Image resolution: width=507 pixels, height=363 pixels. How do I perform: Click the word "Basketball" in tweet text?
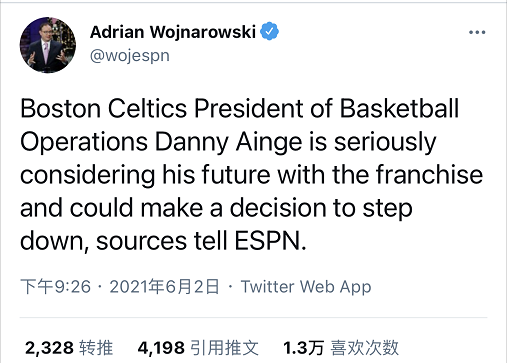pyautogui.click(x=399, y=108)
